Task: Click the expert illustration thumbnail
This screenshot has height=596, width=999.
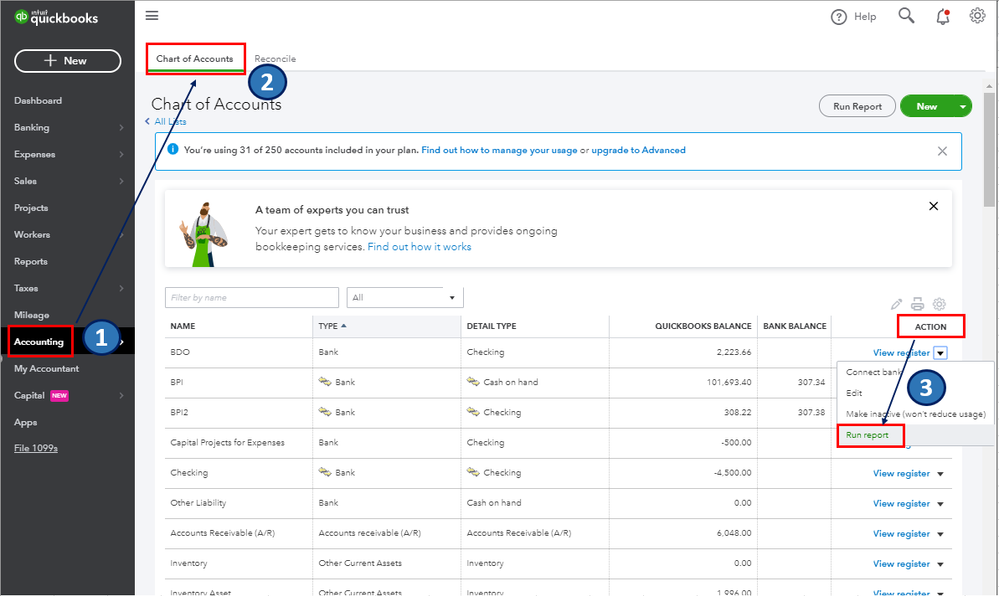Action: pyautogui.click(x=204, y=234)
